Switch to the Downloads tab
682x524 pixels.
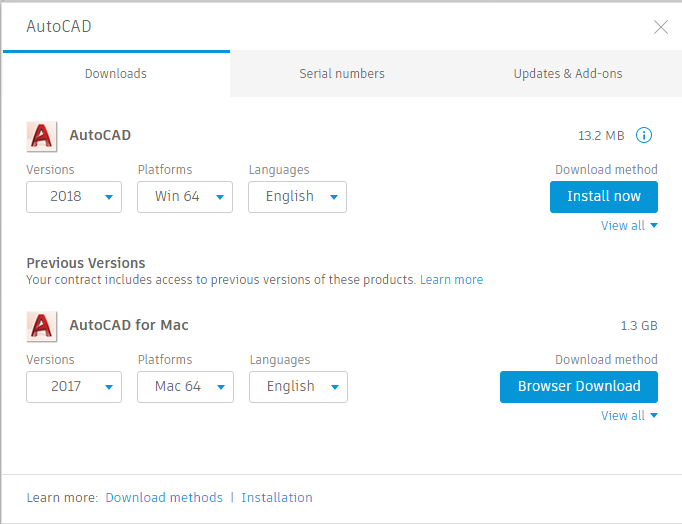(116, 73)
